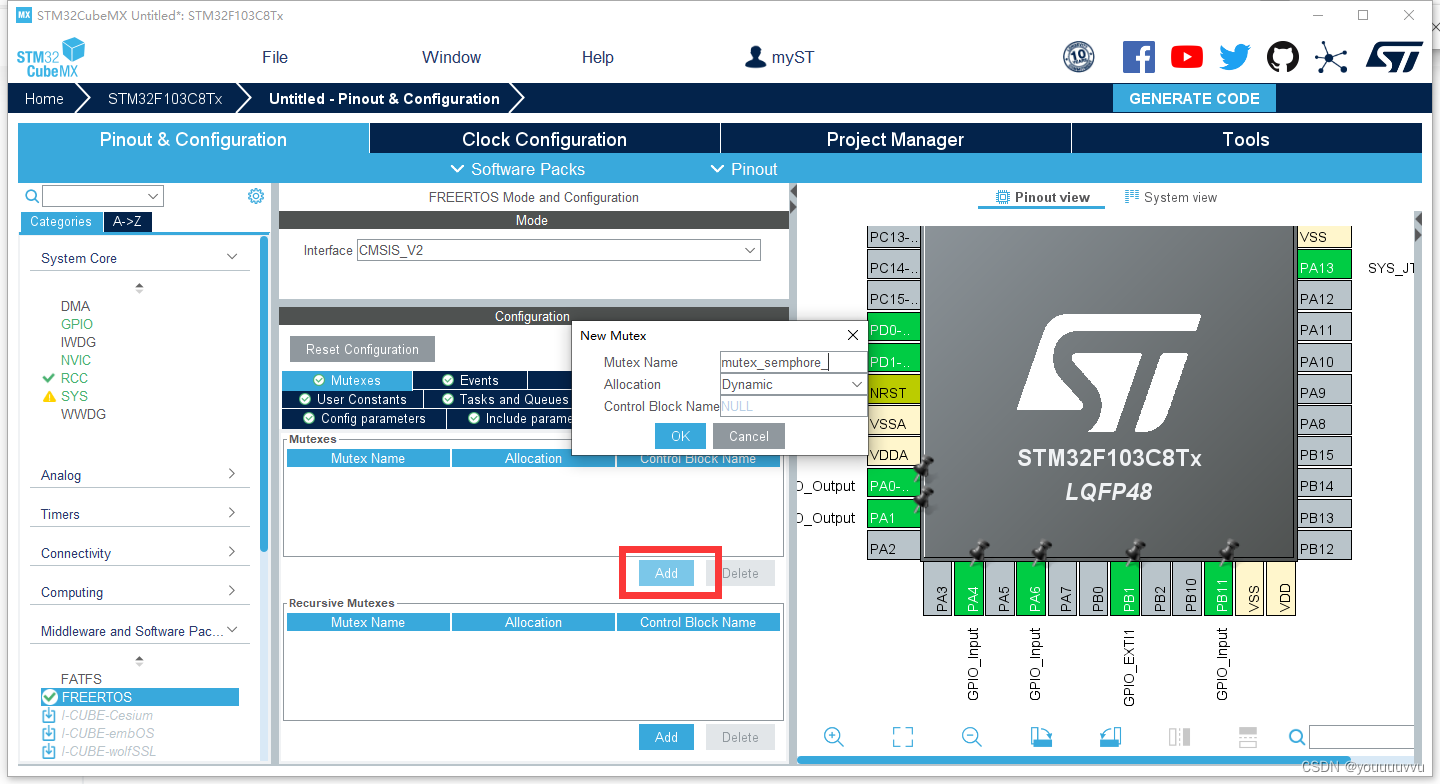Open the File menu
The width and height of the screenshot is (1440, 784).
coord(275,57)
